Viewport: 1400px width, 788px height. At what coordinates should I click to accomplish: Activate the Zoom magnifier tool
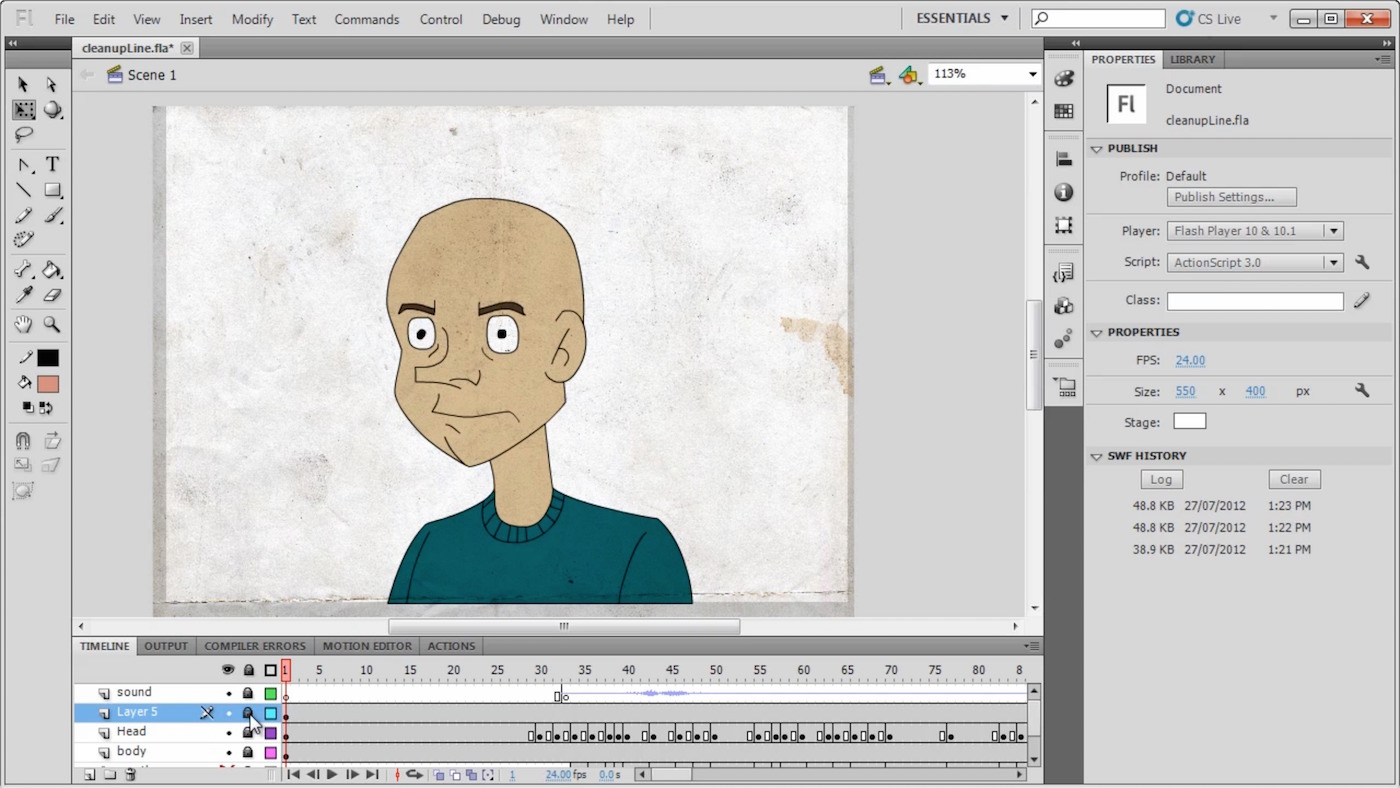52,325
